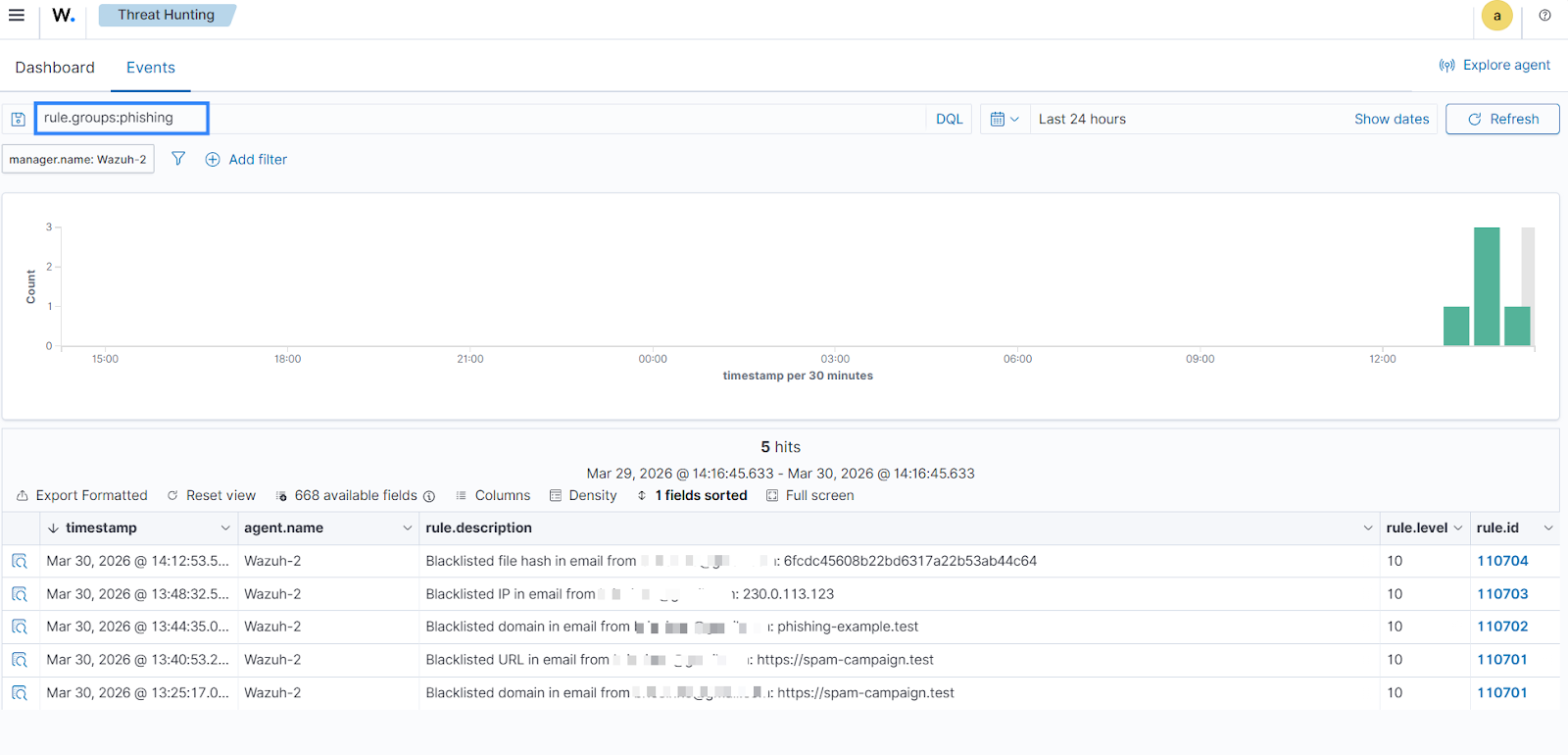Click Show dates
Image resolution: width=1568 pixels, height=755 pixels.
click(x=1392, y=119)
